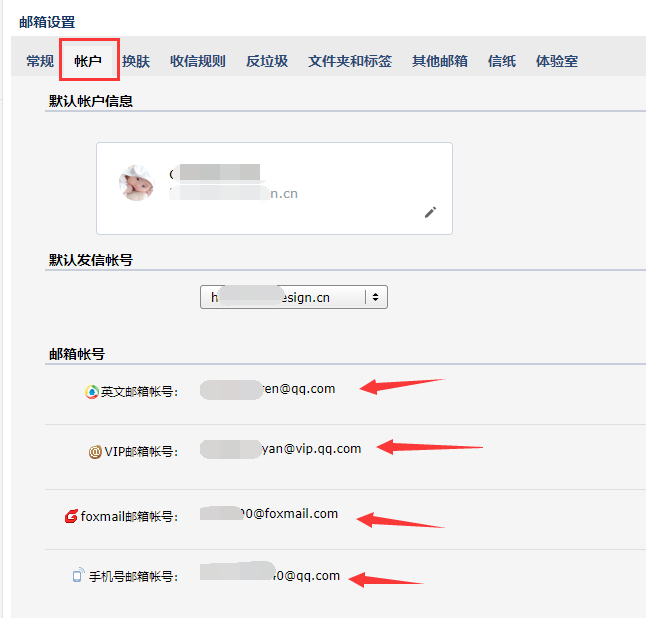Go to the 收信规则 tab
The image size is (646, 618).
(198, 61)
